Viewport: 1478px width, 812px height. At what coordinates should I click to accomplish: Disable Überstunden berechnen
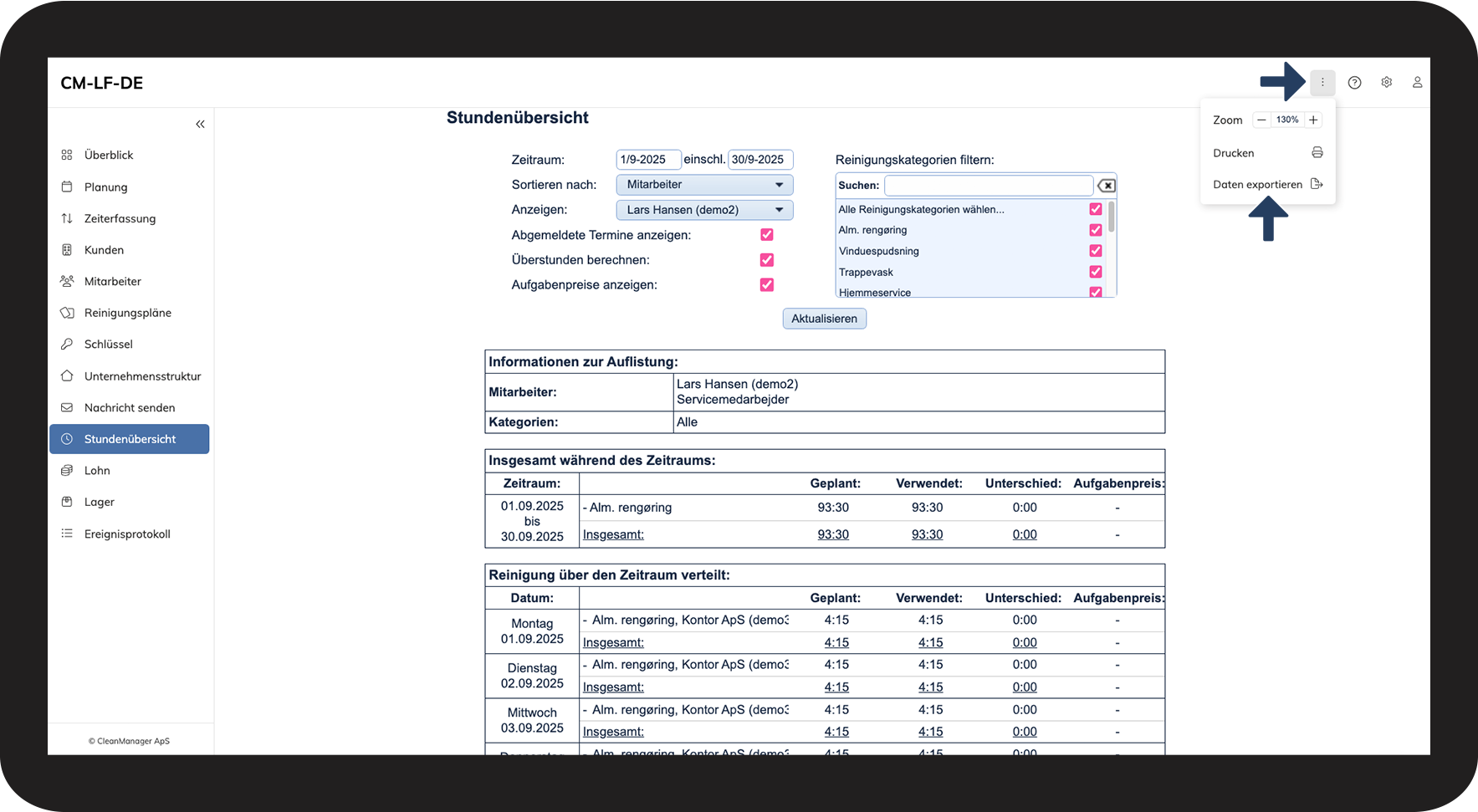[766, 260]
